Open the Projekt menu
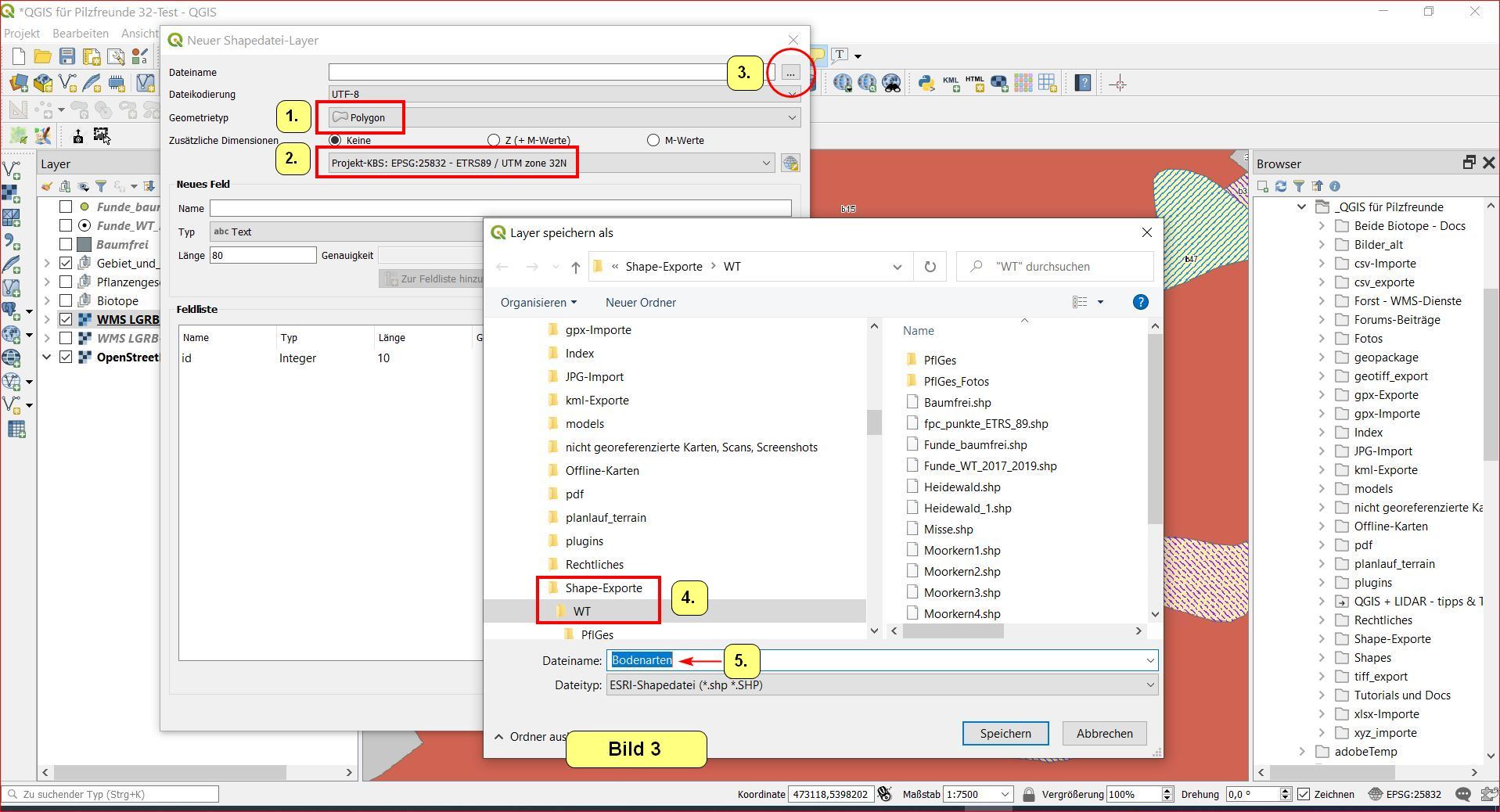The image size is (1500, 812). [x=22, y=34]
